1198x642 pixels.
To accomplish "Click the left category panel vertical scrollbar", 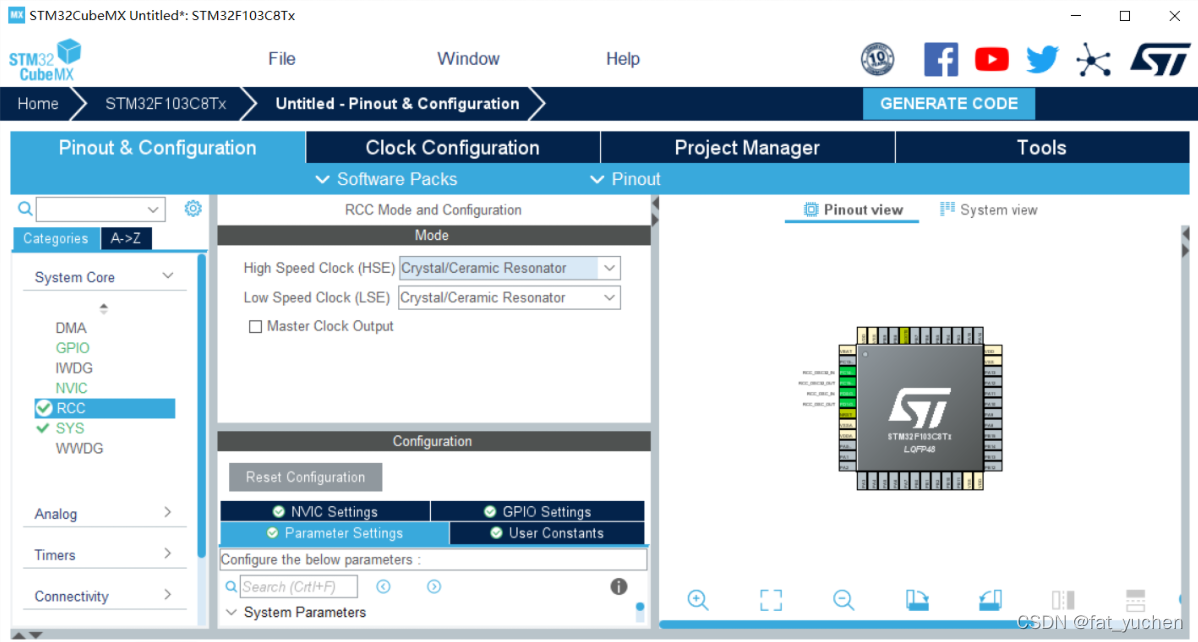I will pyautogui.click(x=202, y=405).
